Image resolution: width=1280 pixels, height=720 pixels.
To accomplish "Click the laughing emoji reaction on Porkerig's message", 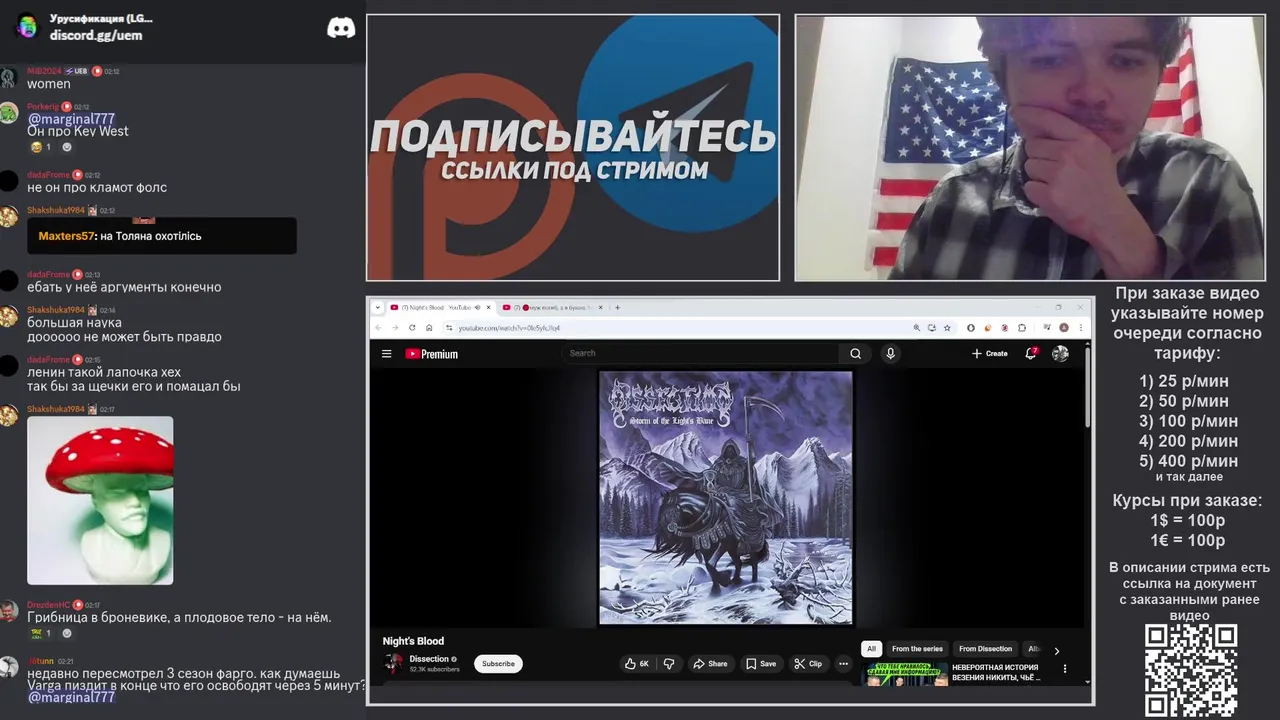I will (41, 147).
